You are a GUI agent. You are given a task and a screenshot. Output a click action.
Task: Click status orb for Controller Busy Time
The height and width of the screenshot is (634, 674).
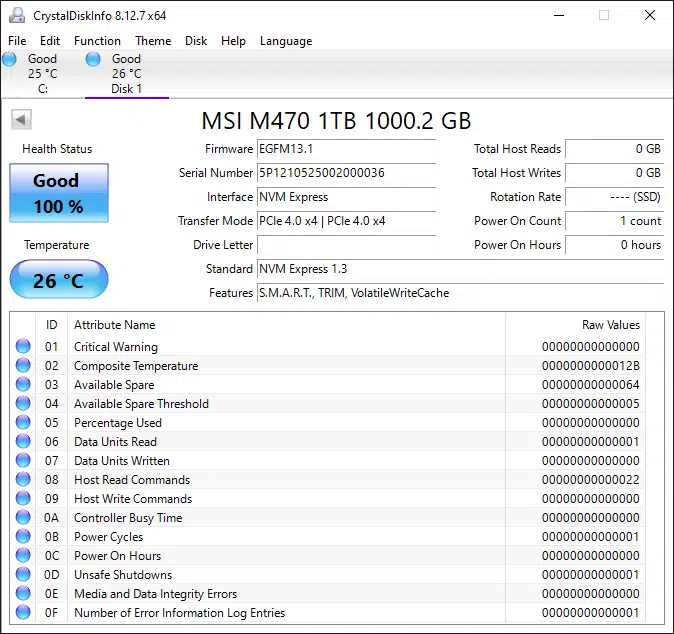[x=23, y=517]
